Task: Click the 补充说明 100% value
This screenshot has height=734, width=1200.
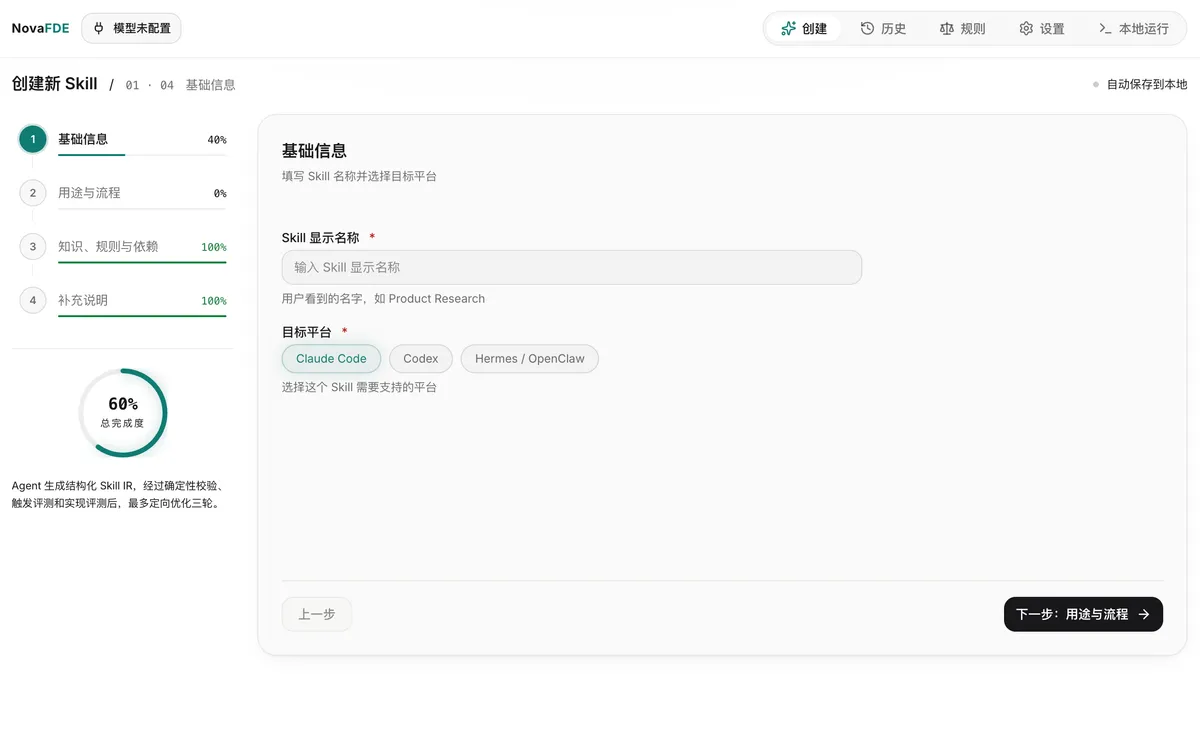Action: [214, 300]
